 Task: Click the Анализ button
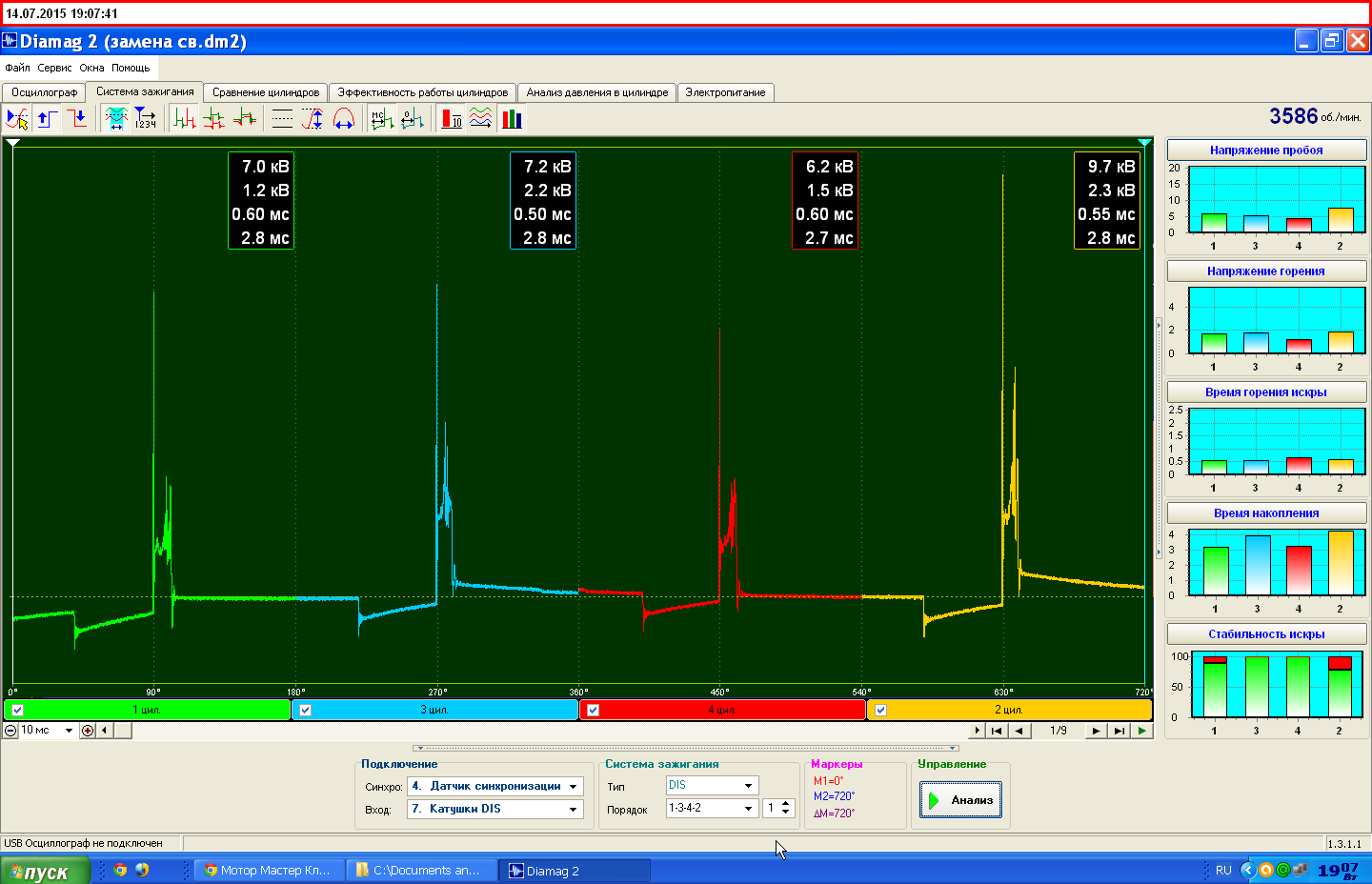[960, 800]
